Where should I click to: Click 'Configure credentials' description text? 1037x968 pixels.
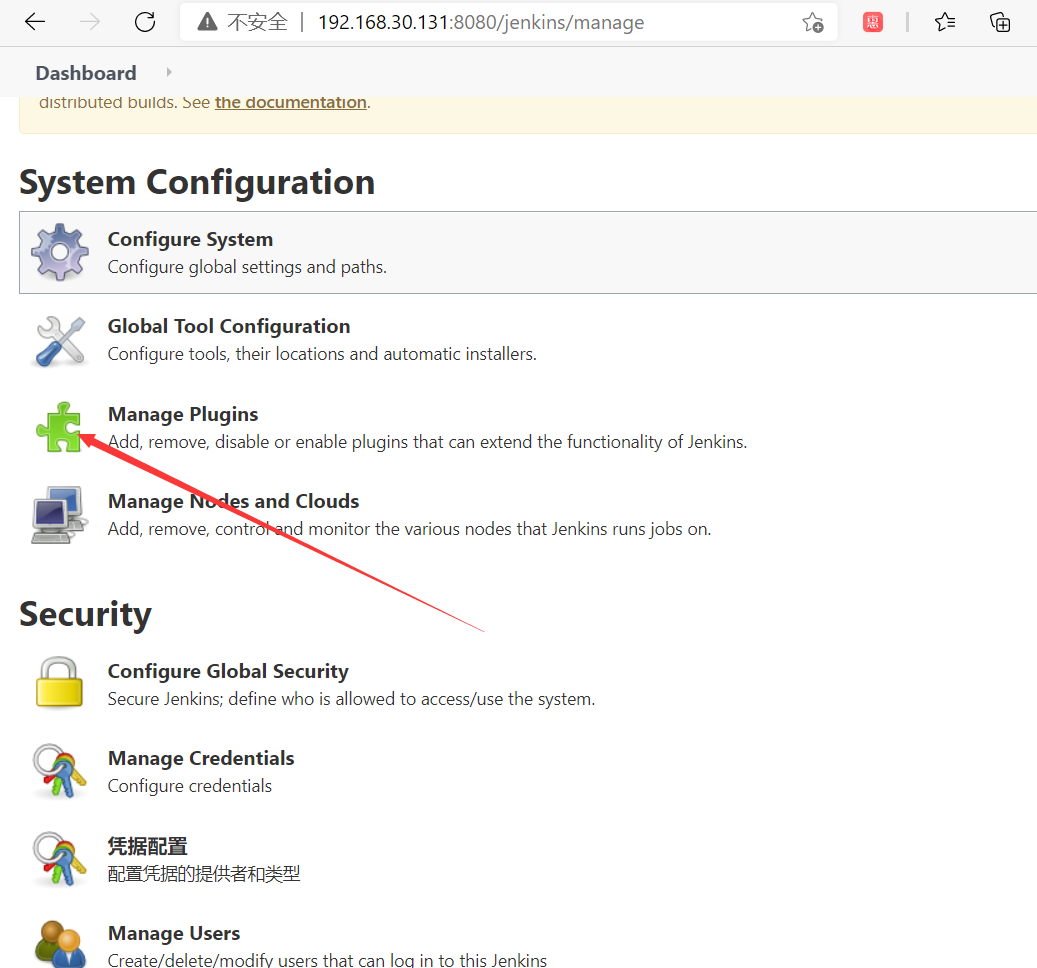click(190, 786)
